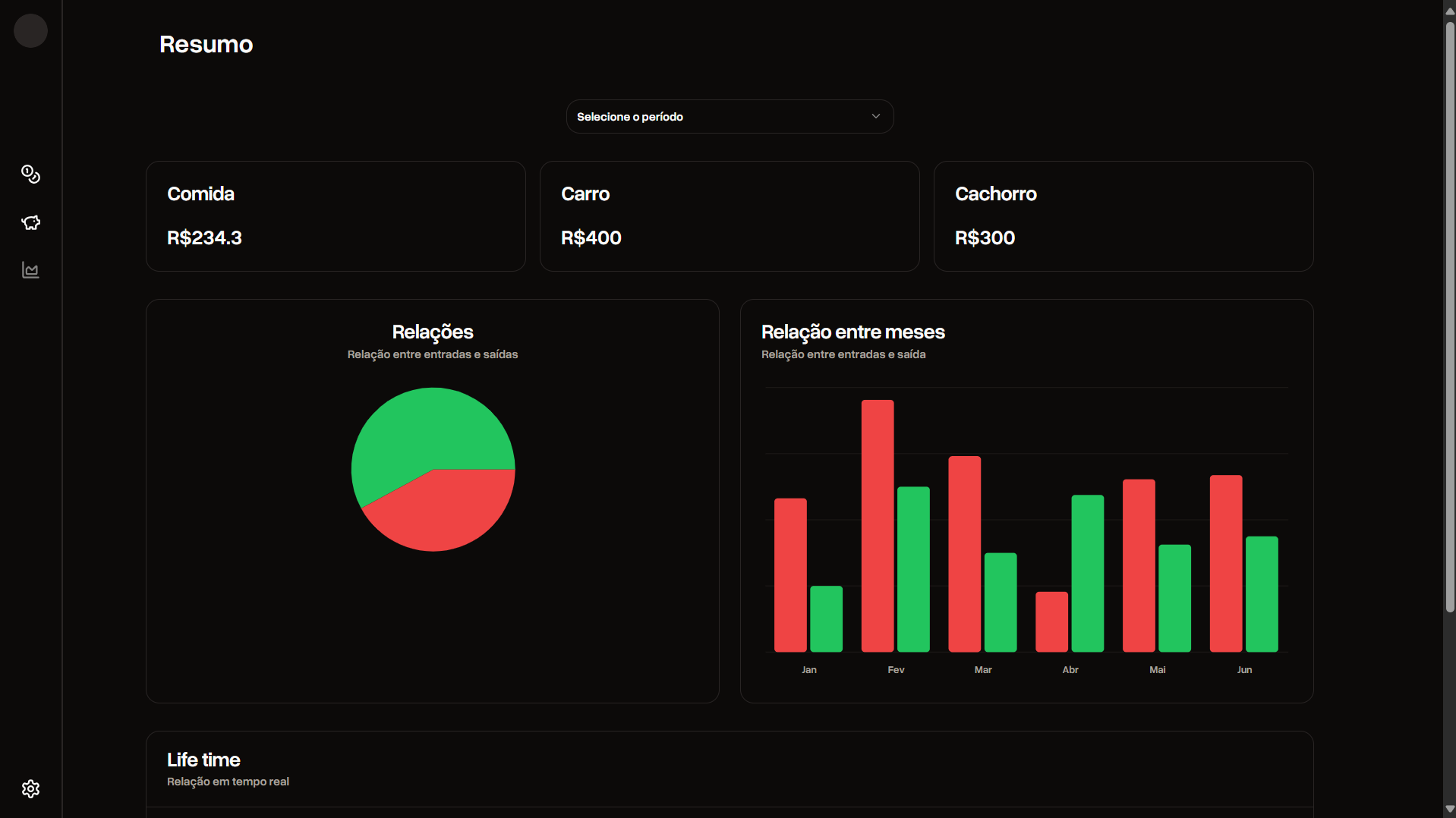Click the green Mai bar

click(x=1174, y=599)
